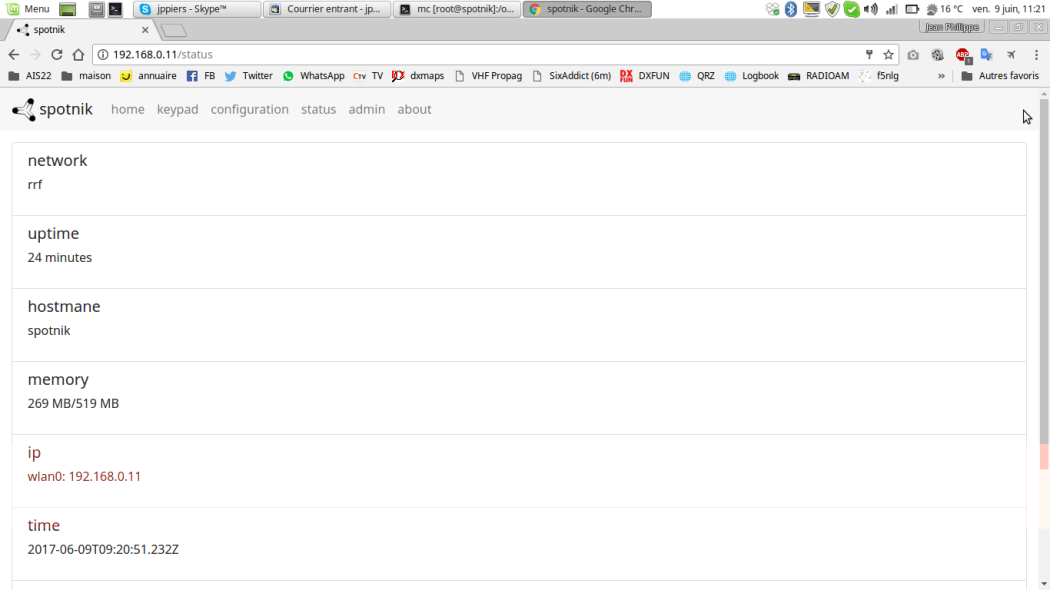
Task: Open the Bluetooth tray icon
Action: [x=791, y=9]
